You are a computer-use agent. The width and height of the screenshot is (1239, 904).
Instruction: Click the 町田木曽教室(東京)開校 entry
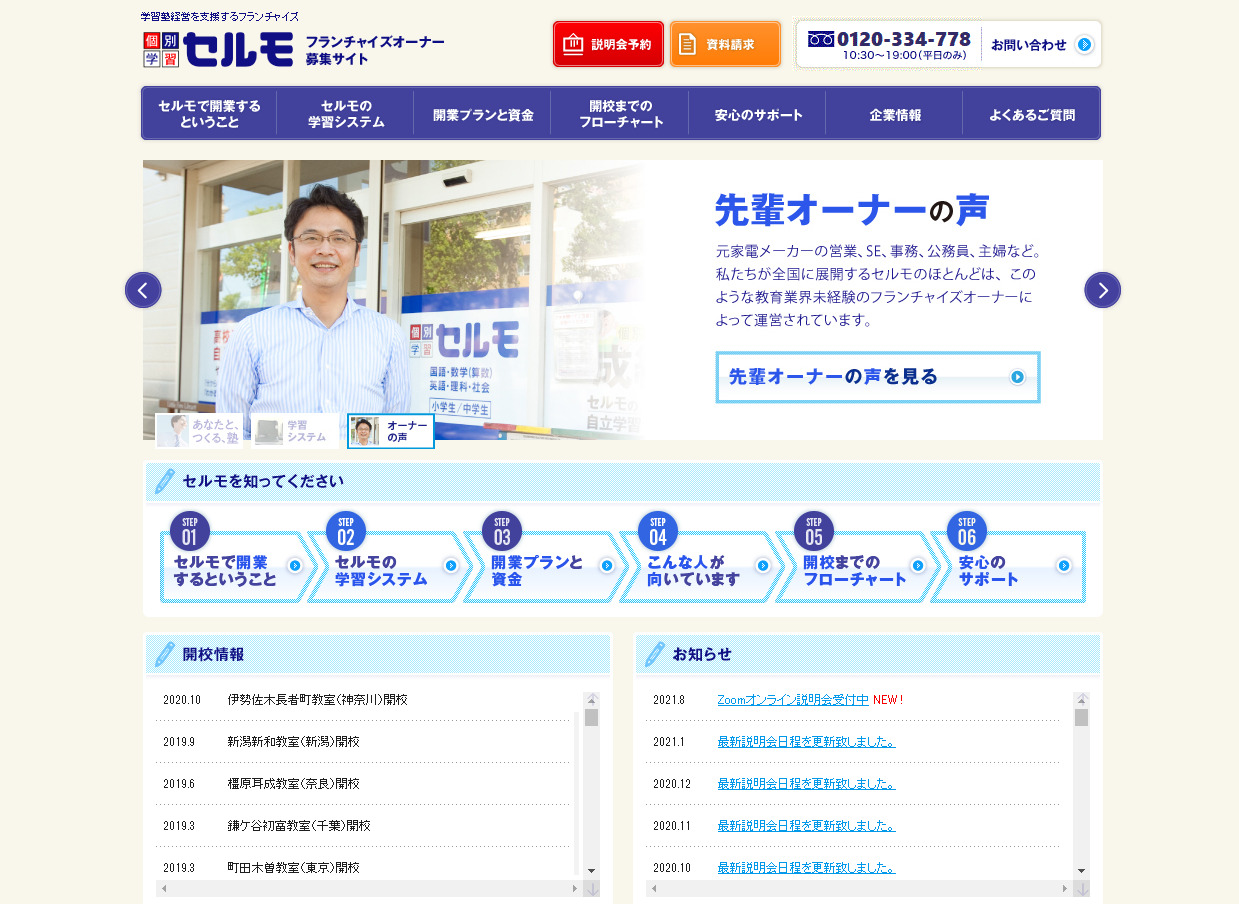tap(293, 868)
